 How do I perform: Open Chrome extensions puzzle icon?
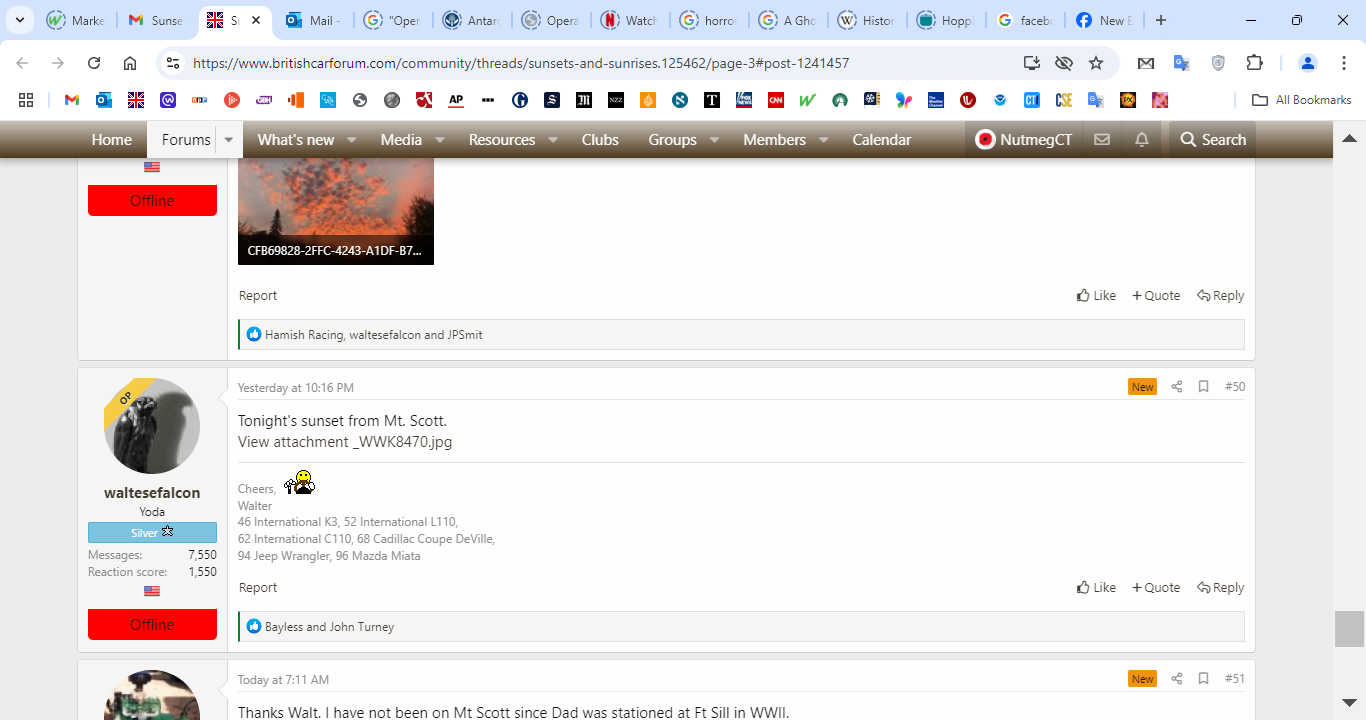pyautogui.click(x=1254, y=63)
